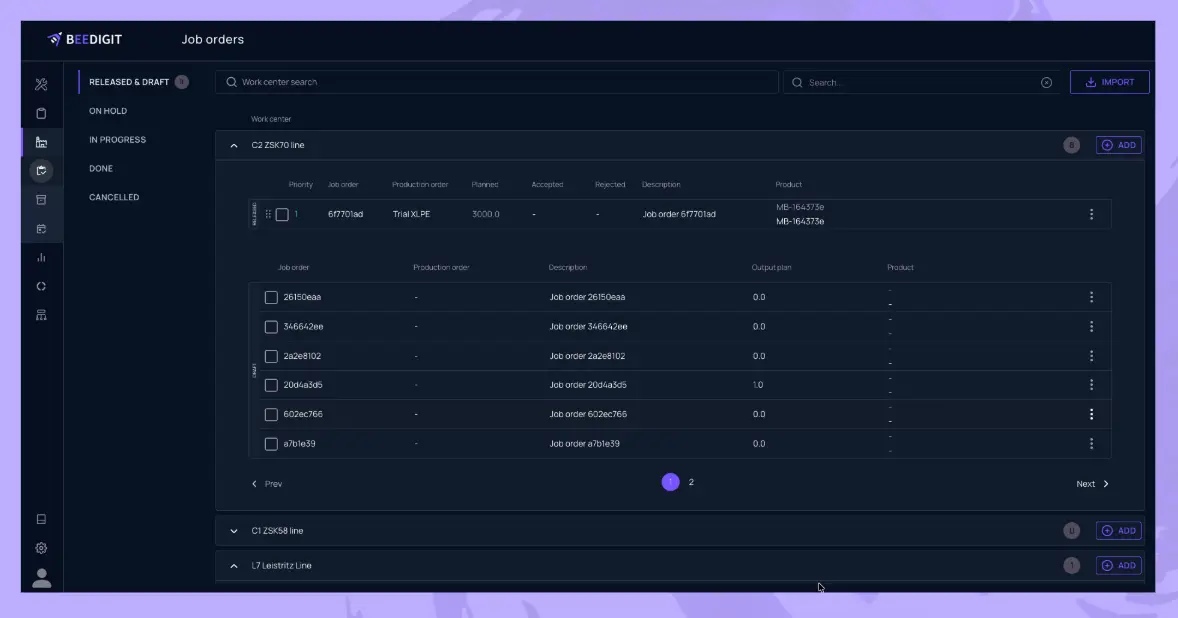Open the calendar schedule icon in sidebar
The image size is (1178, 618).
click(x=41, y=229)
